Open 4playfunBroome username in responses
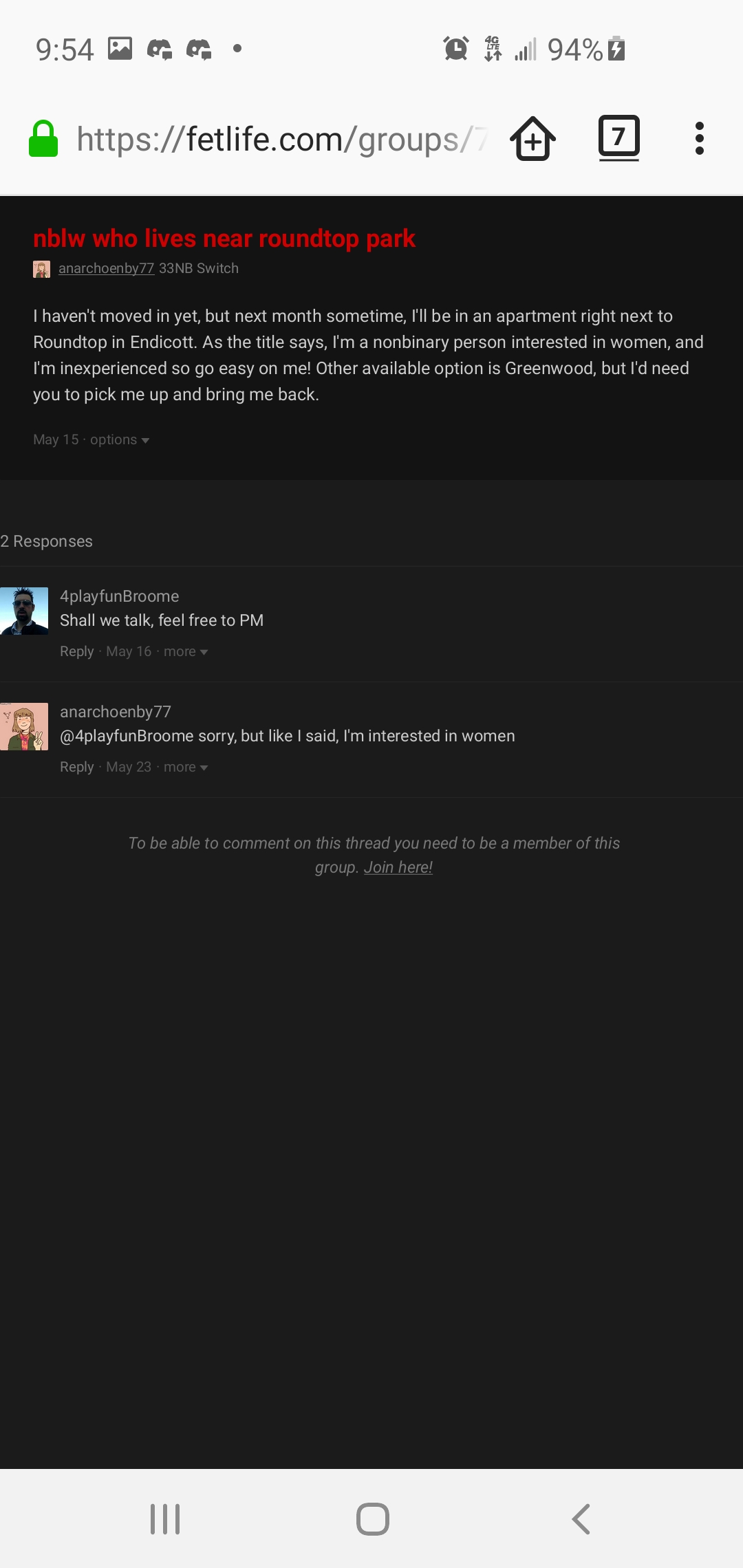Screen dimensions: 743x1568 click(119, 596)
